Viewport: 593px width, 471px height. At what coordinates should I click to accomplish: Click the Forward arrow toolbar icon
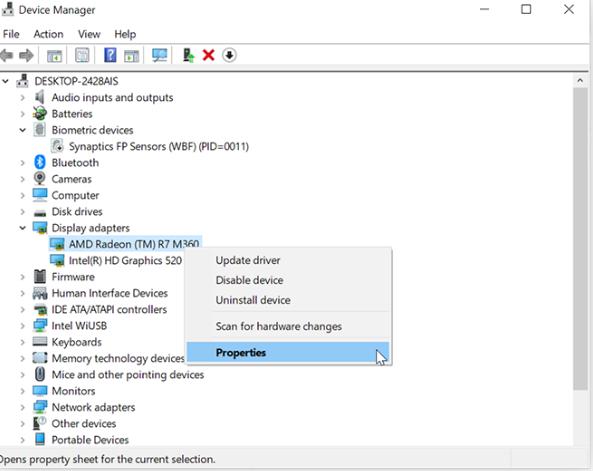[26, 56]
